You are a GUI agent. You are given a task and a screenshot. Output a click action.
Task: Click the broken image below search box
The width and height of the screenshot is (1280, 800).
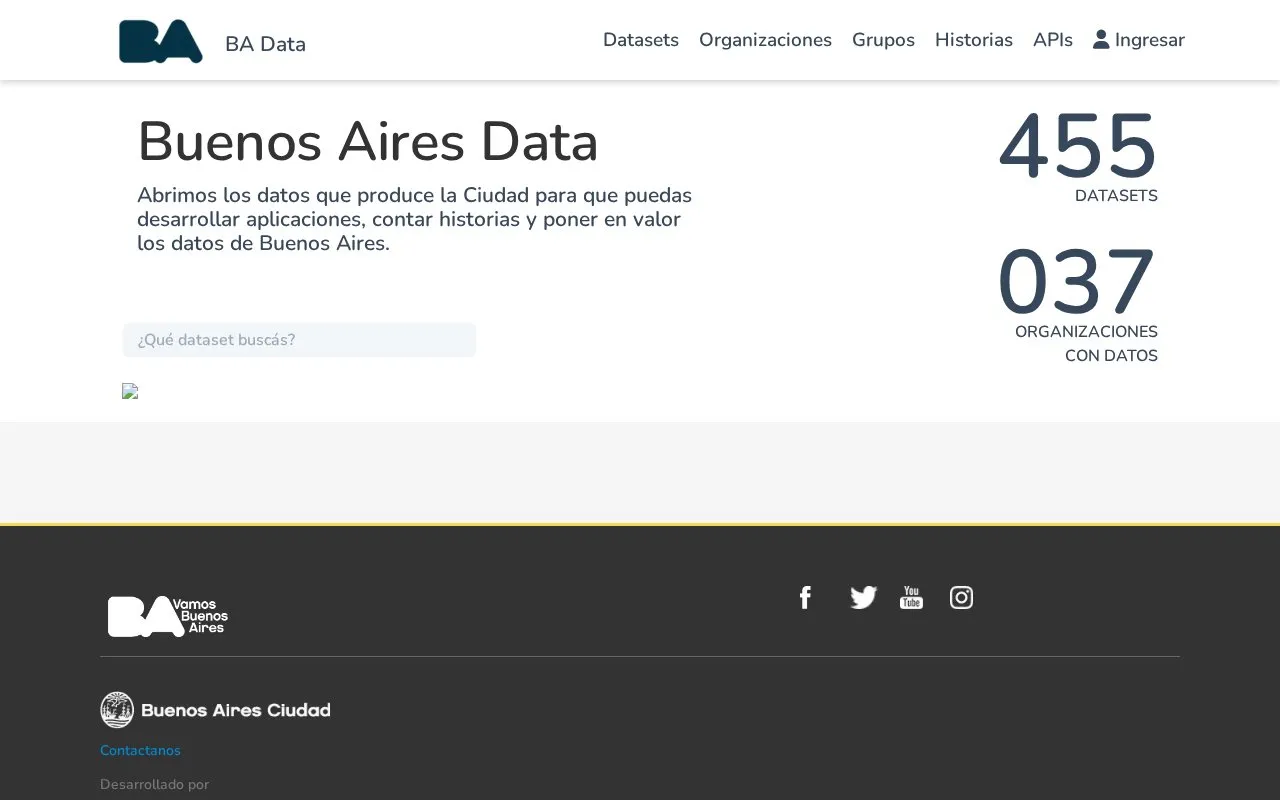coord(130,391)
